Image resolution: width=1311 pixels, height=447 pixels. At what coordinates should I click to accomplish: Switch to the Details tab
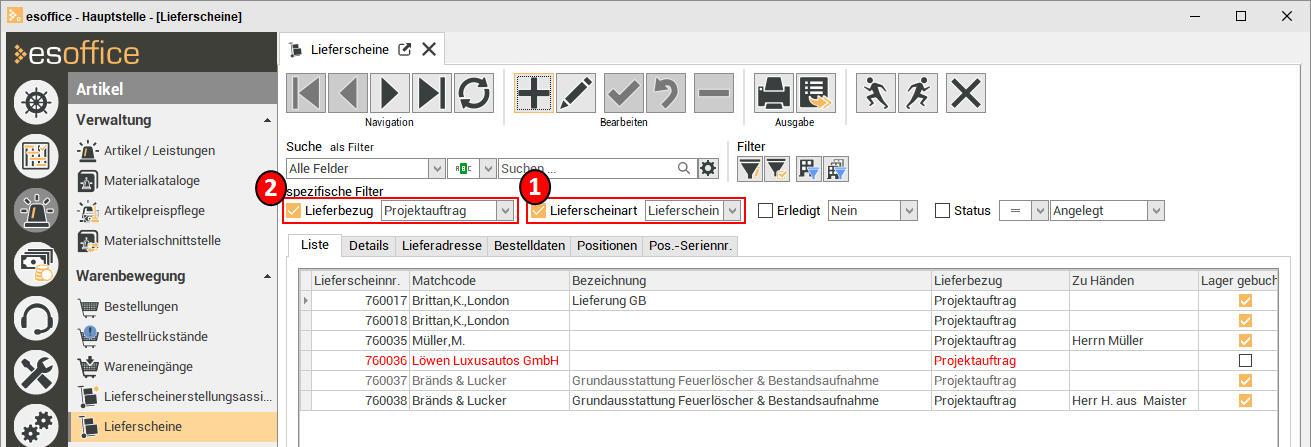tap(369, 245)
